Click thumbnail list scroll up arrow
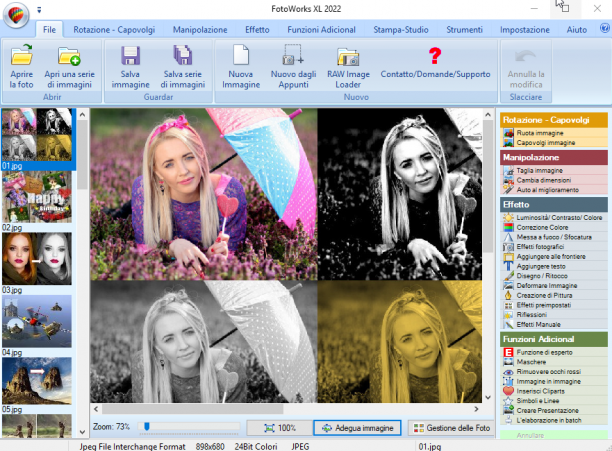Image resolution: width=612 pixels, height=451 pixels. pos(82,115)
